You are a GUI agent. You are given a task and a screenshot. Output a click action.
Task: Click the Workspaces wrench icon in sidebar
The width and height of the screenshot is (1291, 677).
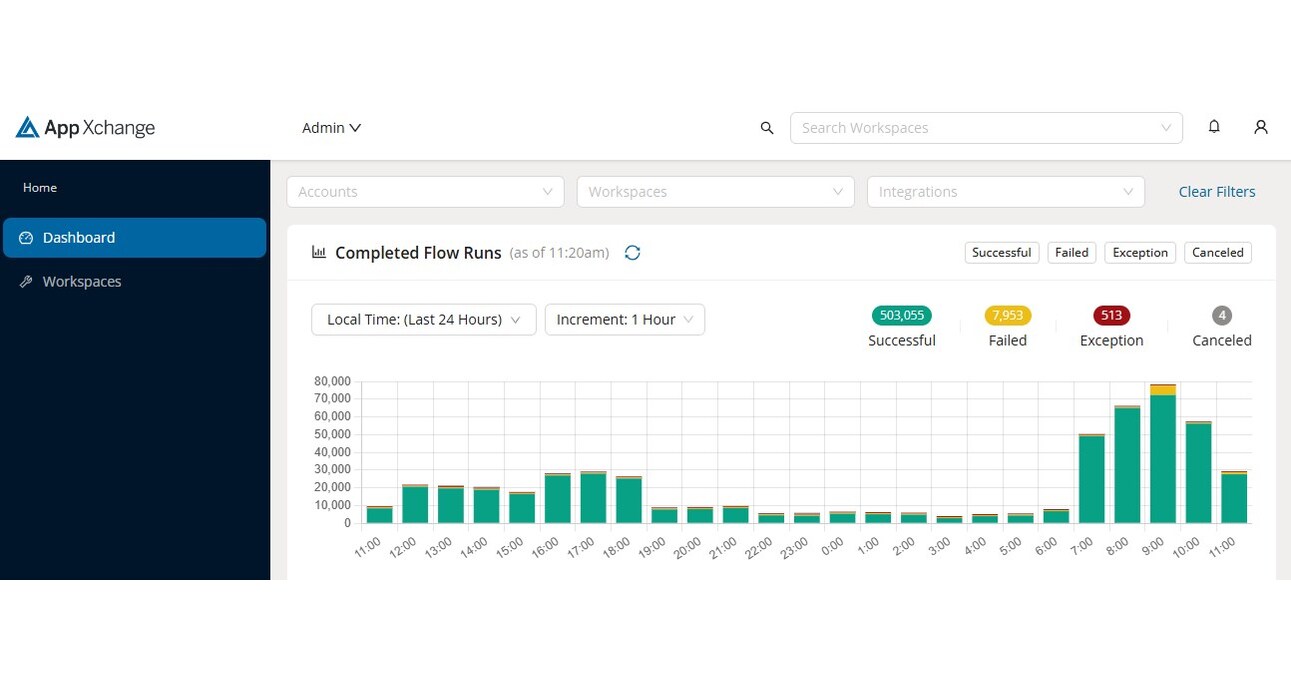[27, 282]
